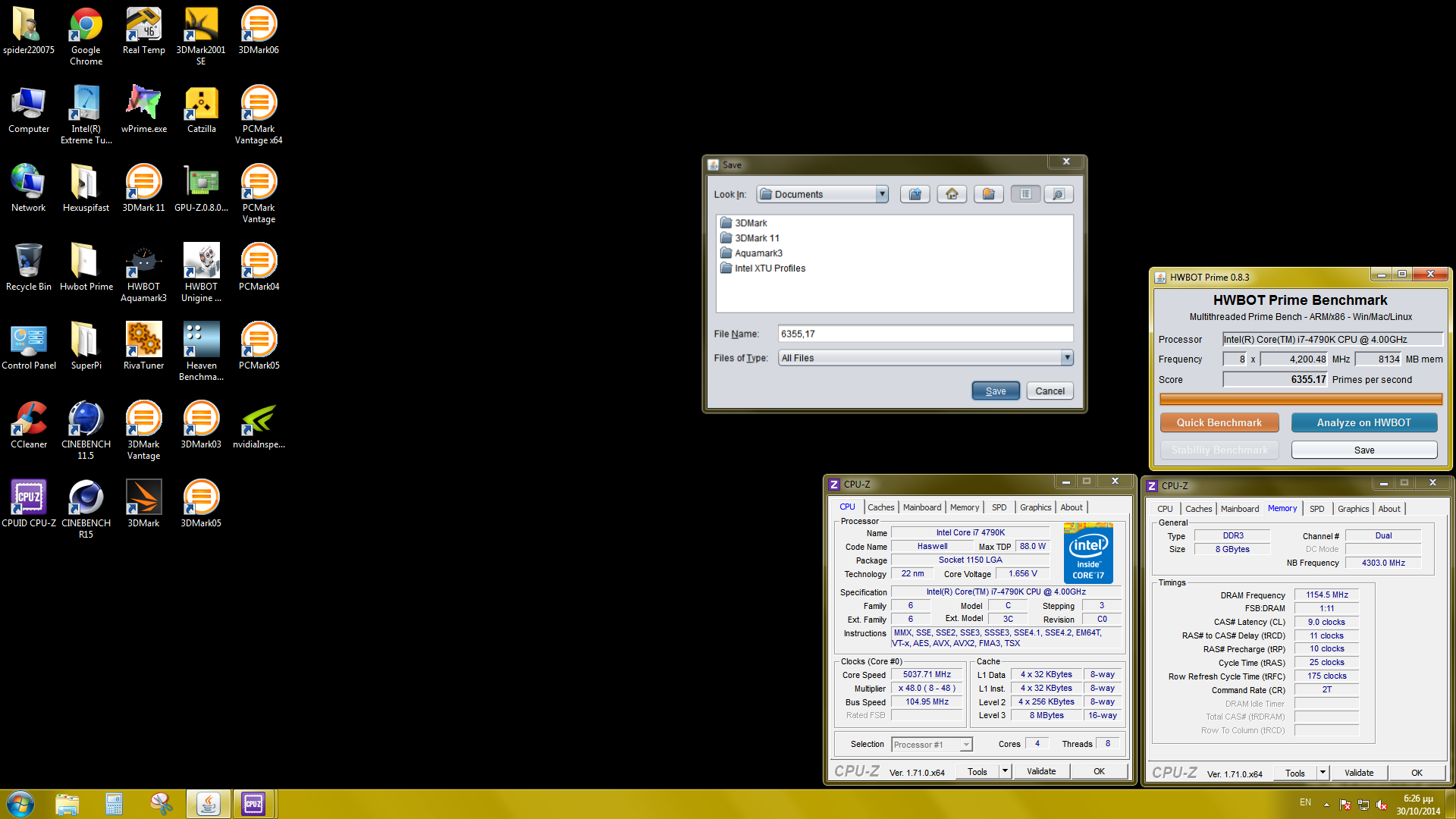This screenshot has width=1456, height=819.
Task: Select 3DMark 11 folder in Save dialog
Action: (750, 238)
